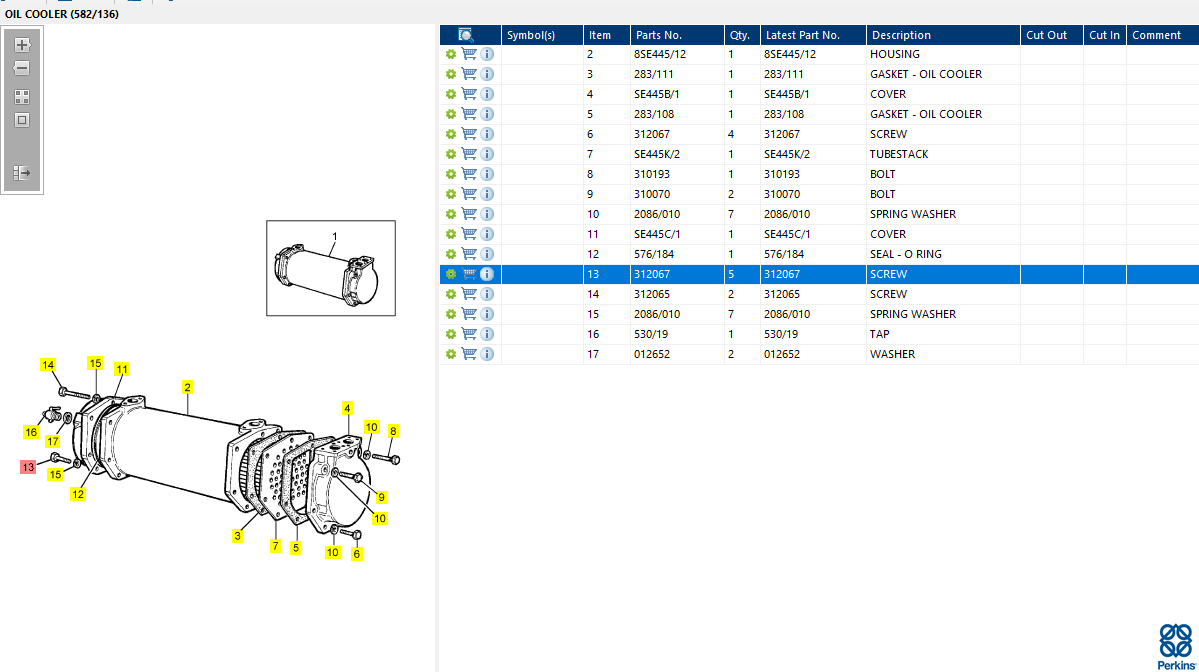
Task: Add TAP item 16 to cart
Action: (x=469, y=334)
